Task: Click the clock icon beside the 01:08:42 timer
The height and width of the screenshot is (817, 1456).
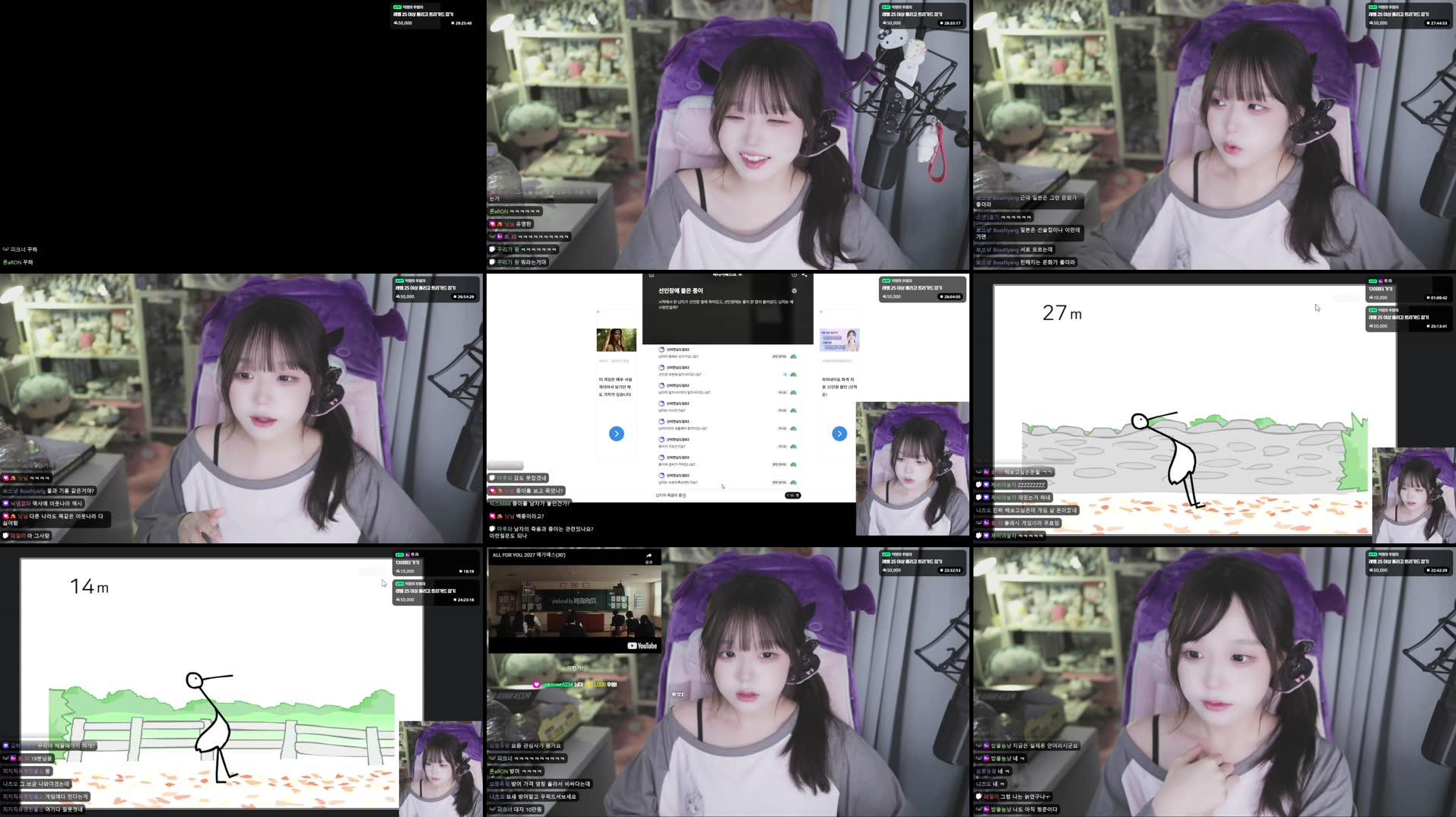Action: click(1429, 297)
